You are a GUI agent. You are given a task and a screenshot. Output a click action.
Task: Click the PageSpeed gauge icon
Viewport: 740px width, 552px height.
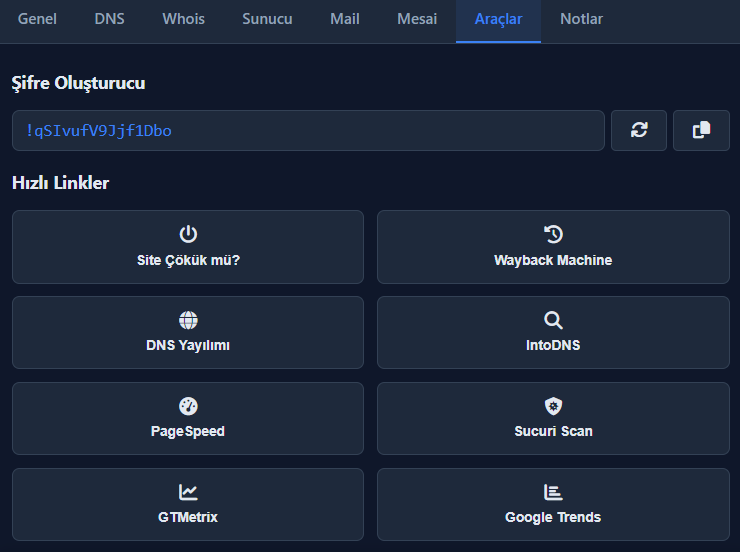click(188, 406)
